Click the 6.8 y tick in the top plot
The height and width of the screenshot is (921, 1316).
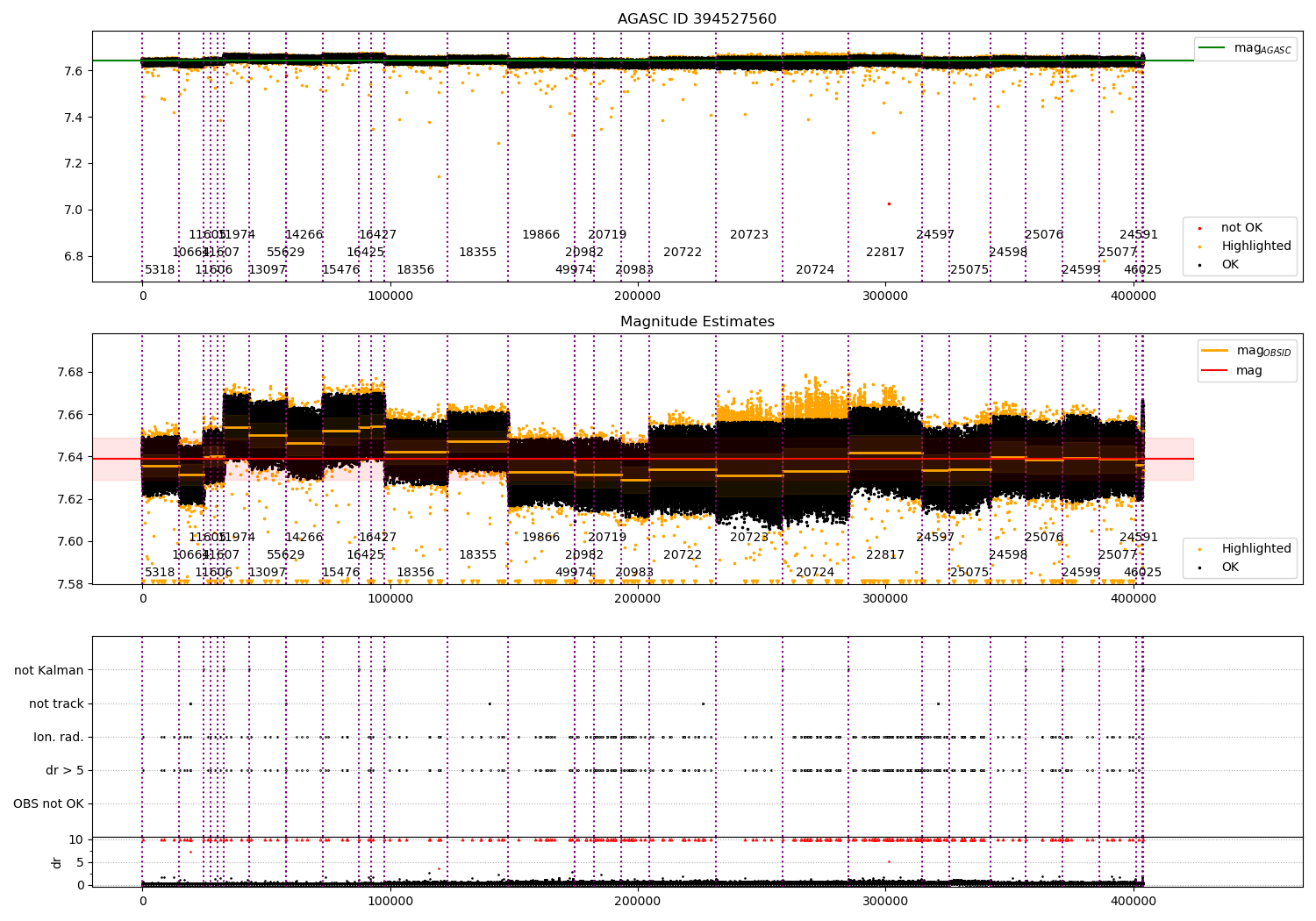75,257
